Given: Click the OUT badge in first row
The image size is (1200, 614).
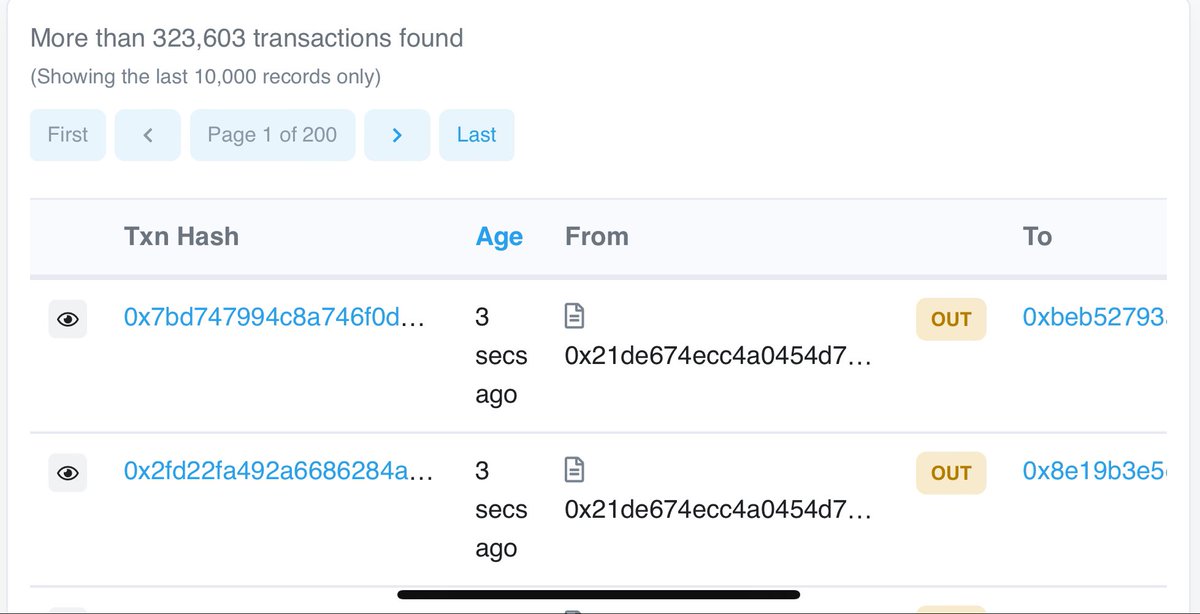Looking at the screenshot, I should tap(951, 319).
